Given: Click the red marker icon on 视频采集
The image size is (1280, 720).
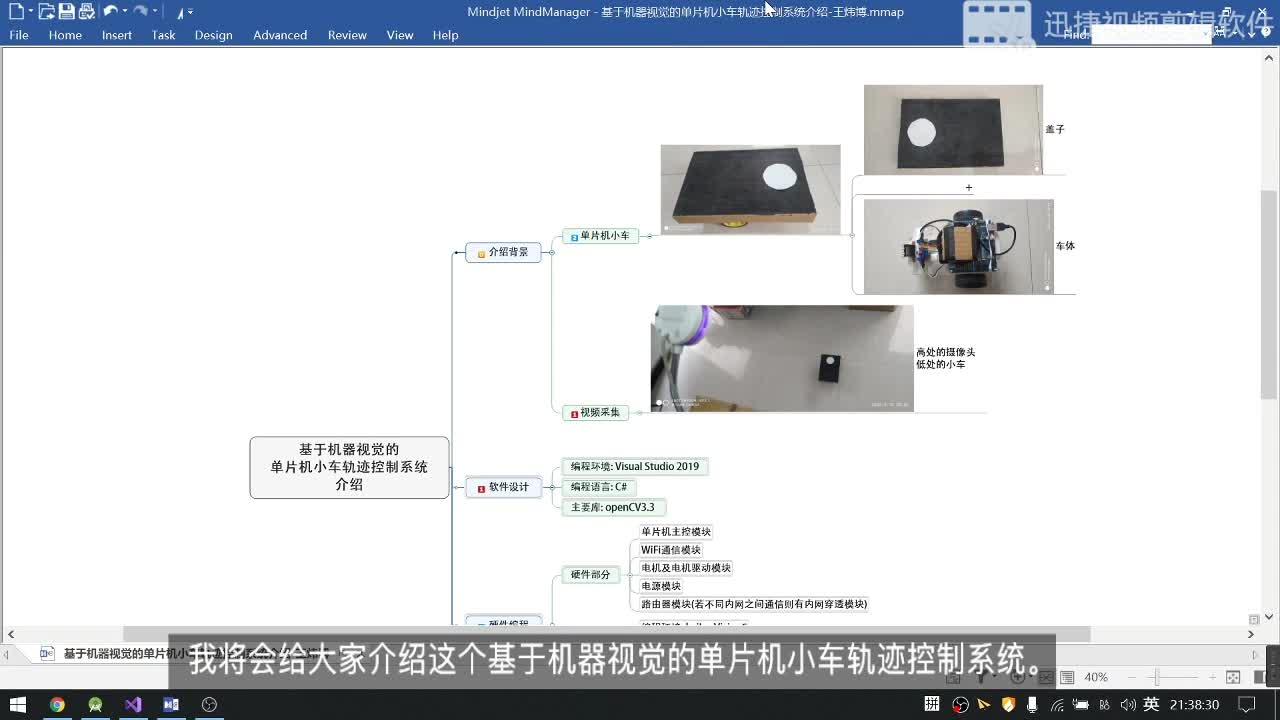Looking at the screenshot, I should 574,413.
